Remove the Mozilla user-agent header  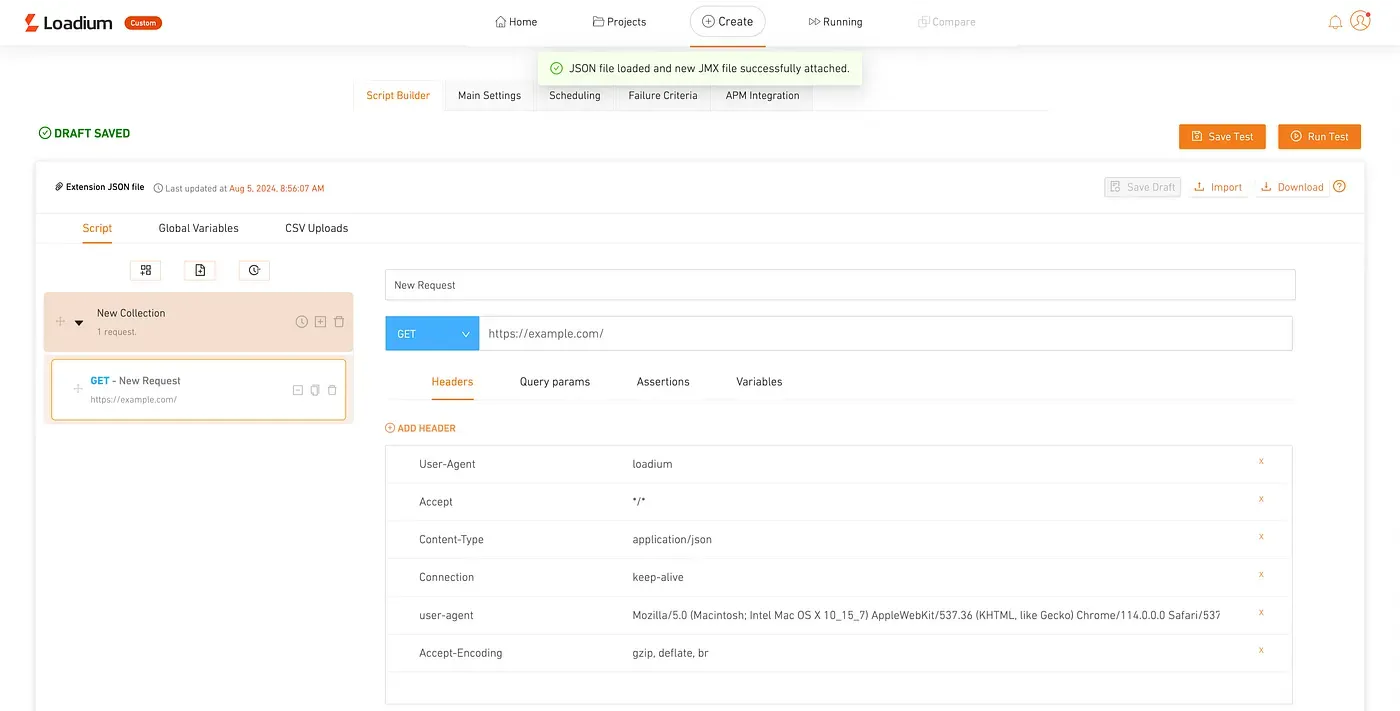pyautogui.click(x=1261, y=613)
